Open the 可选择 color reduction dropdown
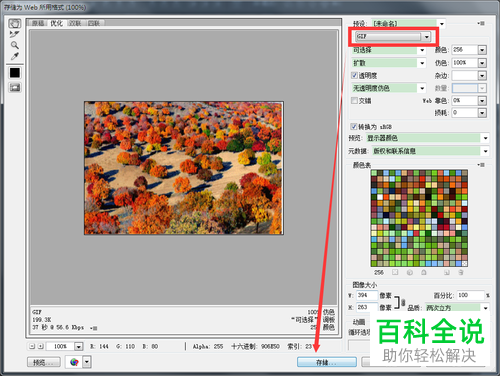500x376 pixels. point(389,50)
